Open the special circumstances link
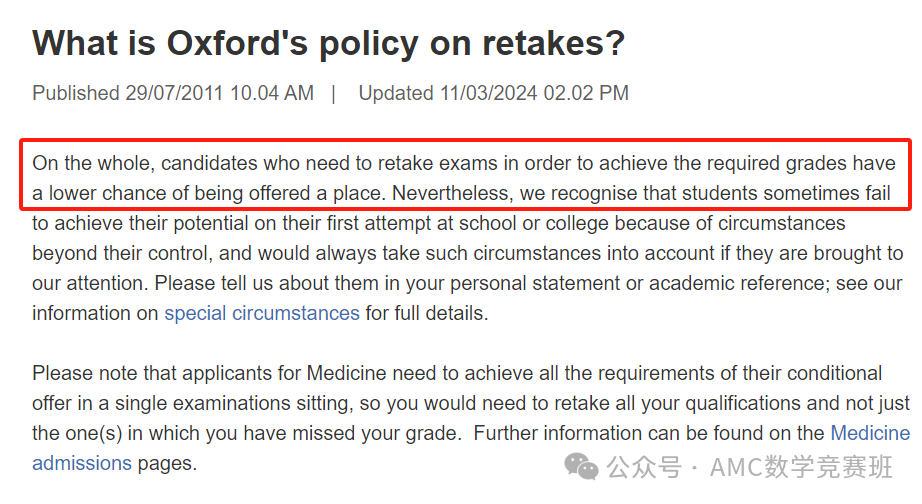Image resolution: width=922 pixels, height=504 pixels. 262,313
